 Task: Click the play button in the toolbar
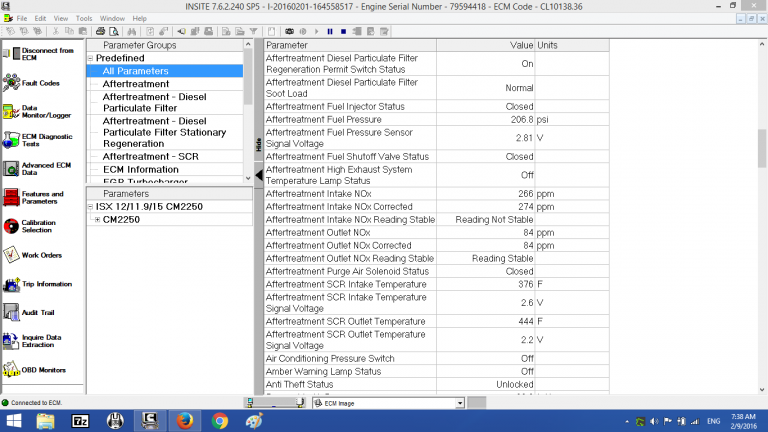coord(316,31)
